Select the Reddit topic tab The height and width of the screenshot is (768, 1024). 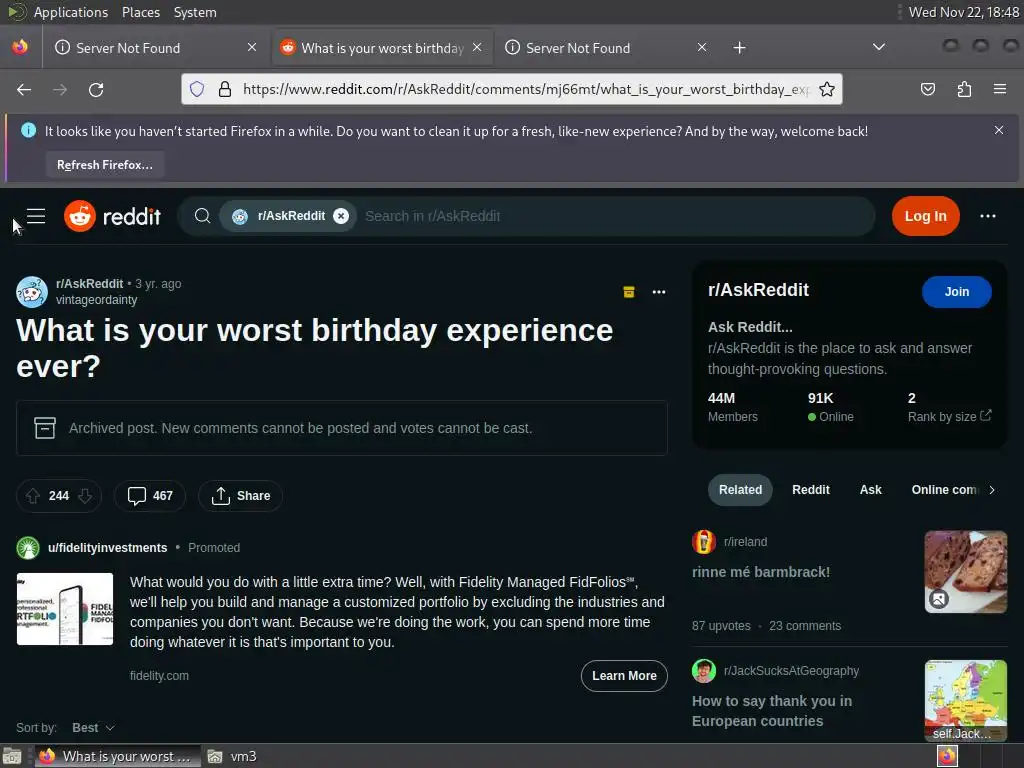[x=810, y=490]
